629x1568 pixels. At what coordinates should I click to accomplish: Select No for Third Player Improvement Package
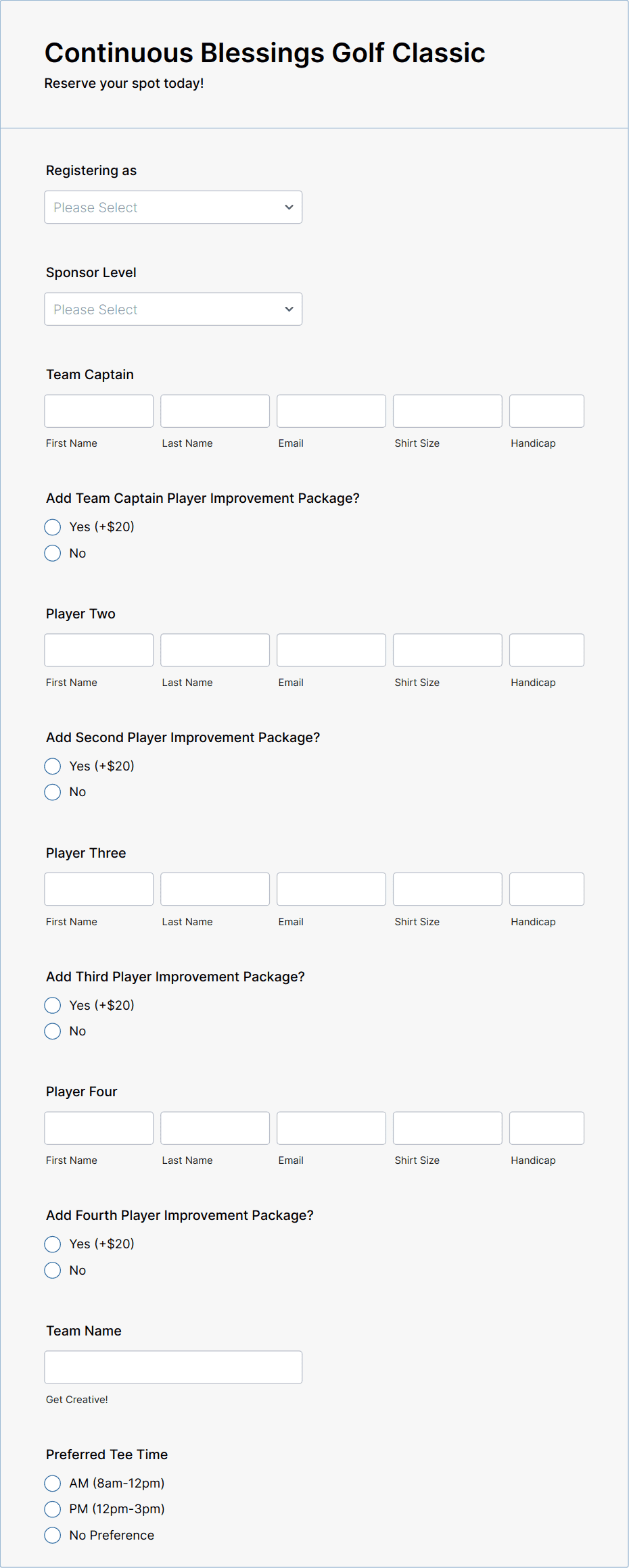coord(52,1031)
